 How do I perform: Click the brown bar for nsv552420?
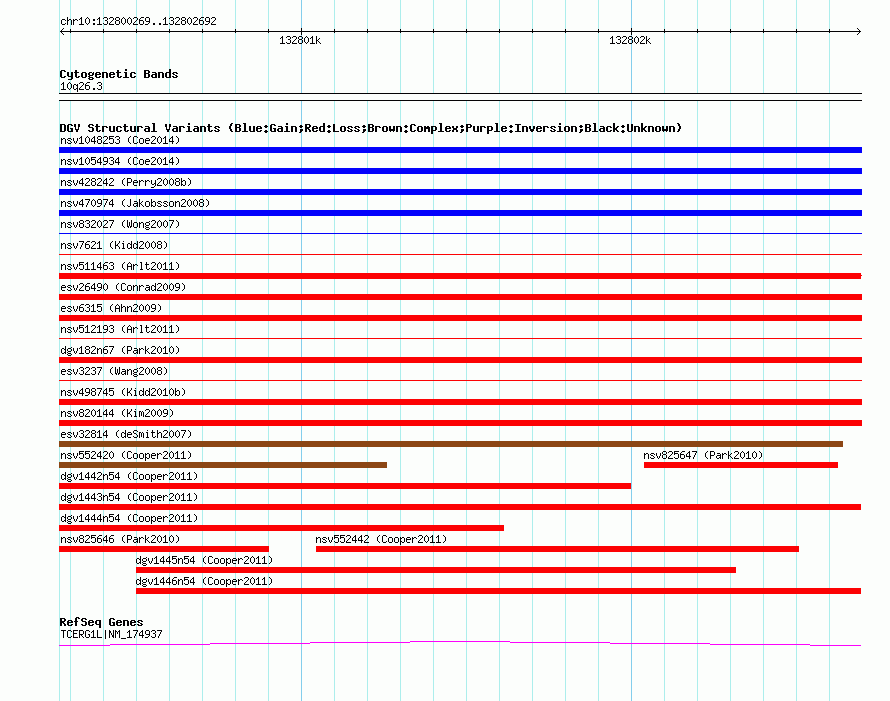pyautogui.click(x=223, y=465)
